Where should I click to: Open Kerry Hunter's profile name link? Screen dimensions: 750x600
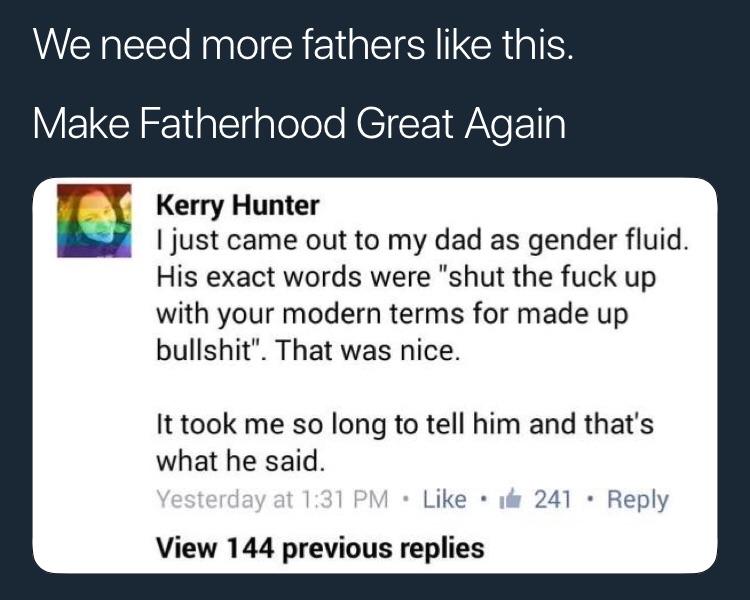[238, 207]
